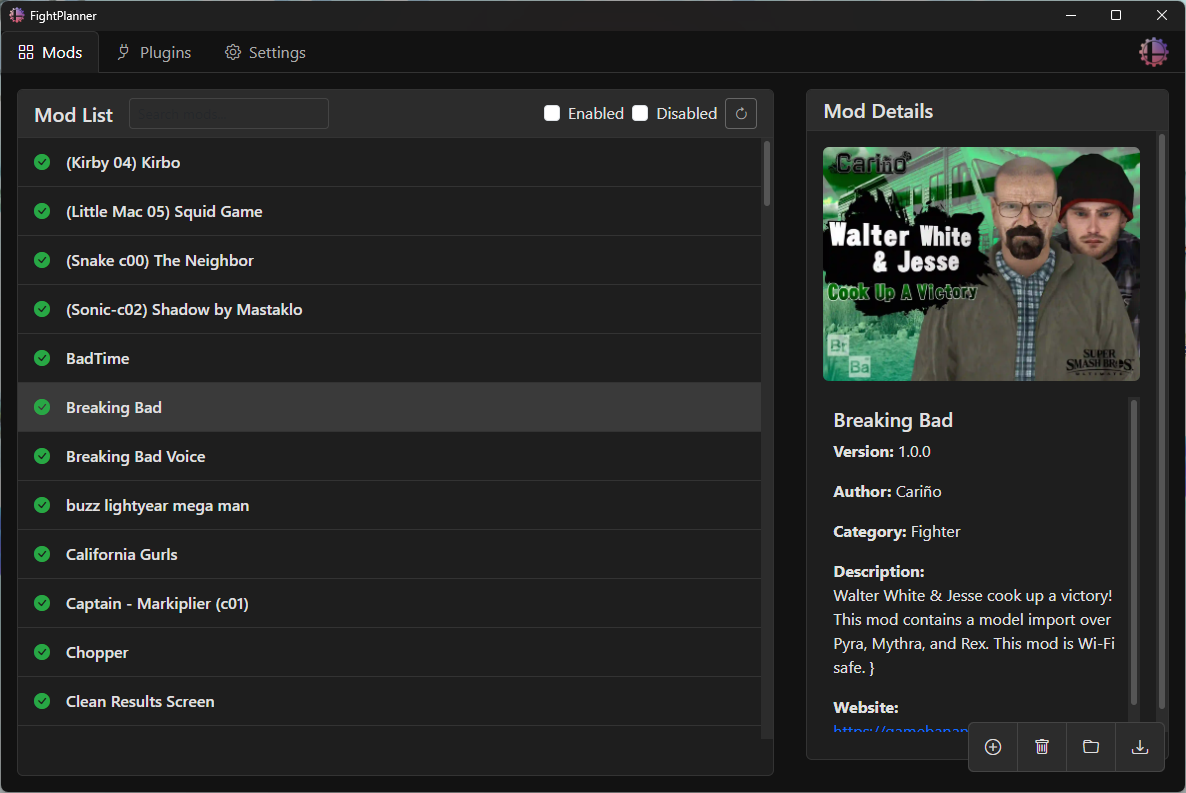Close the FightPlanner window
This screenshot has width=1186, height=793.
tap(1162, 15)
